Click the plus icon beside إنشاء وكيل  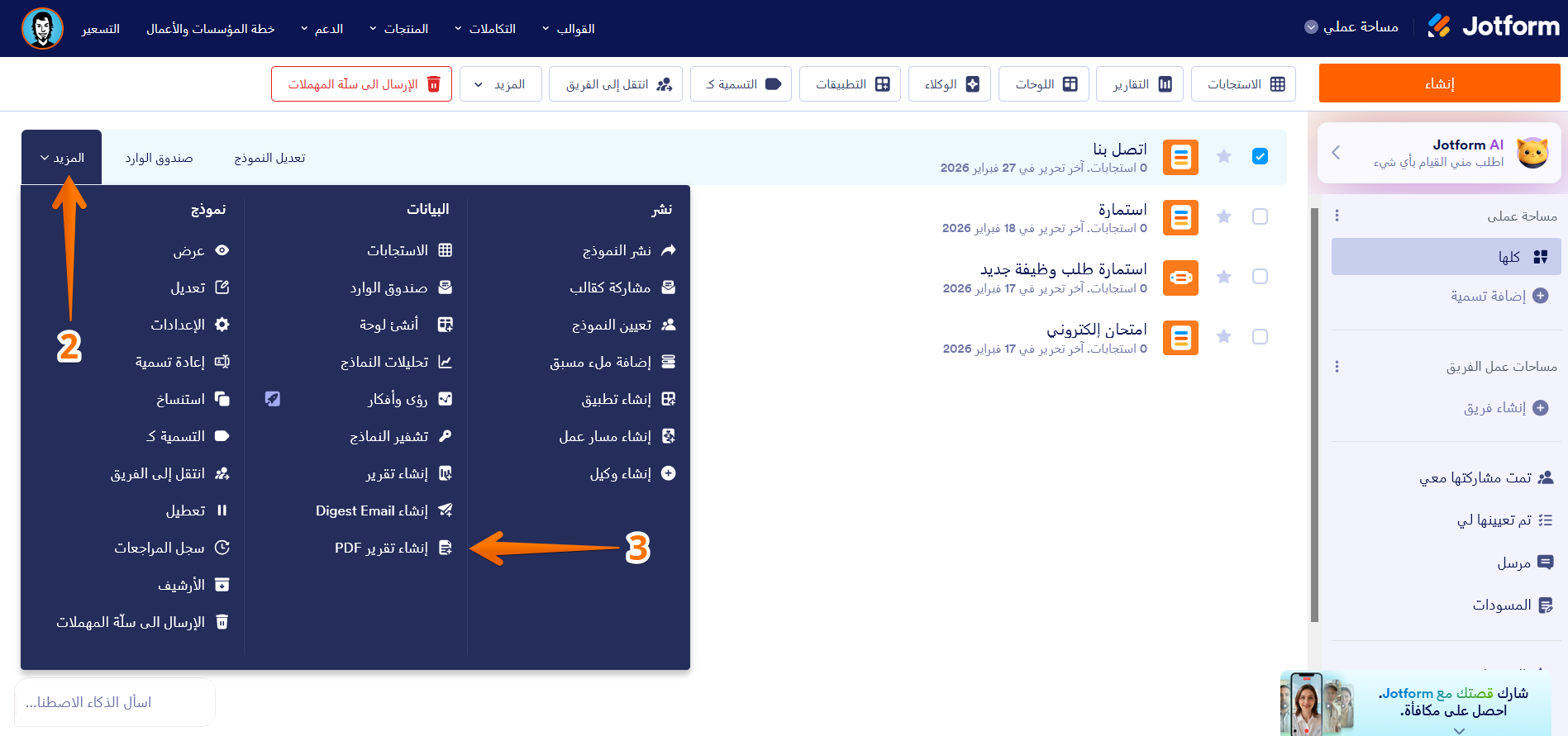pyautogui.click(x=669, y=473)
